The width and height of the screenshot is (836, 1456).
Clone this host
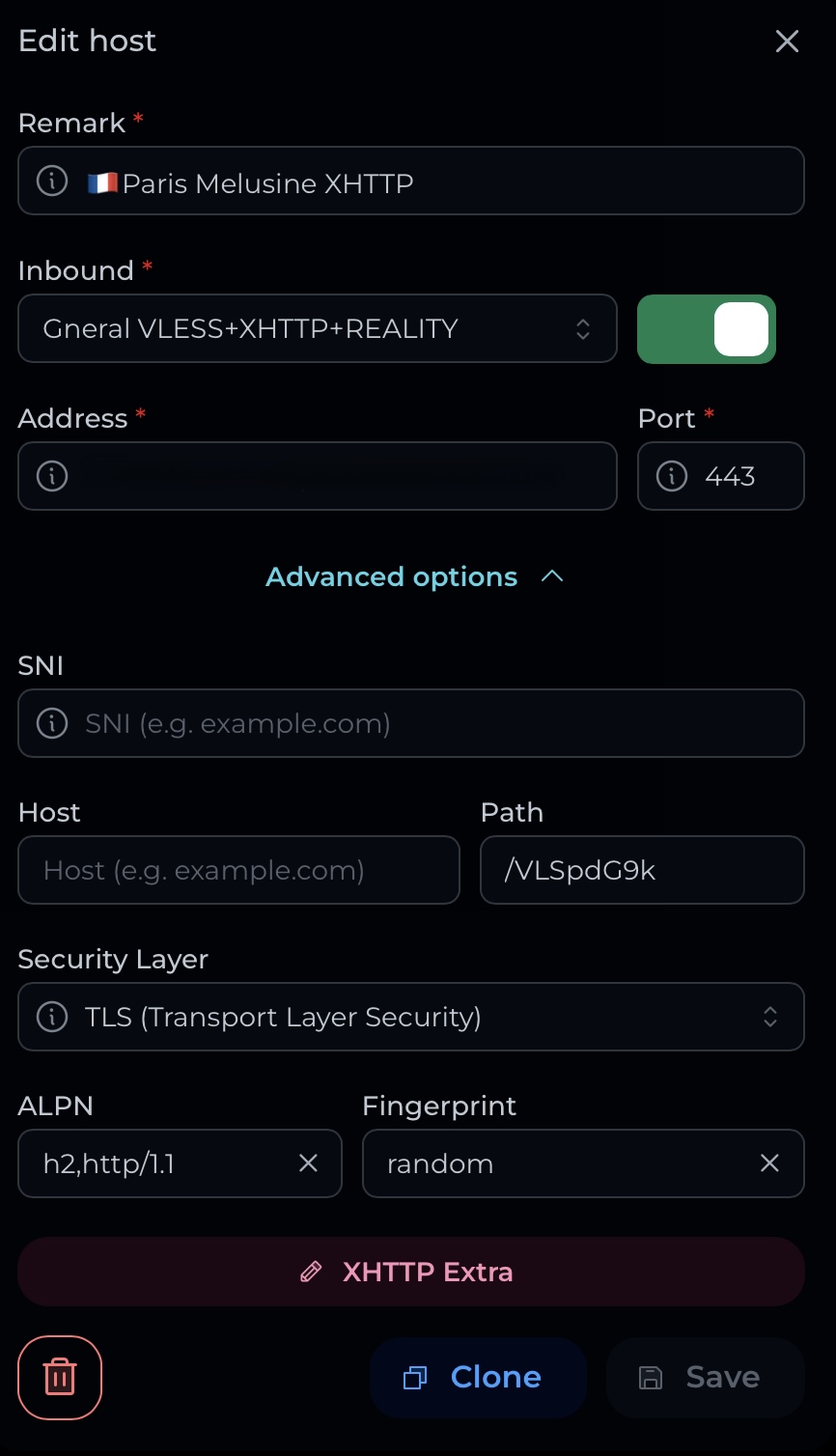click(478, 1378)
